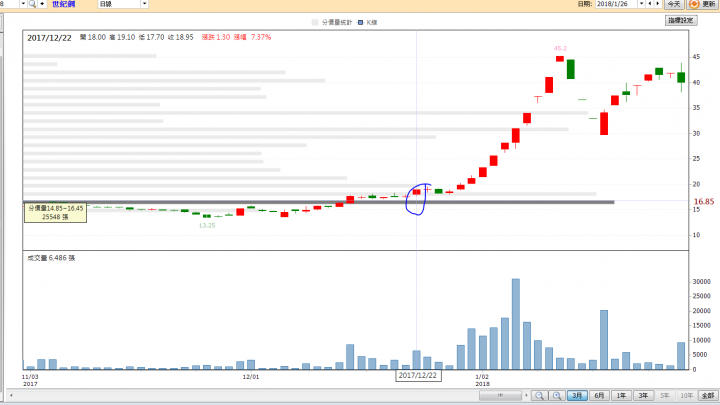Toggle the 分價量統計 legend item
Viewport: 720px width, 405px height.
(332, 22)
